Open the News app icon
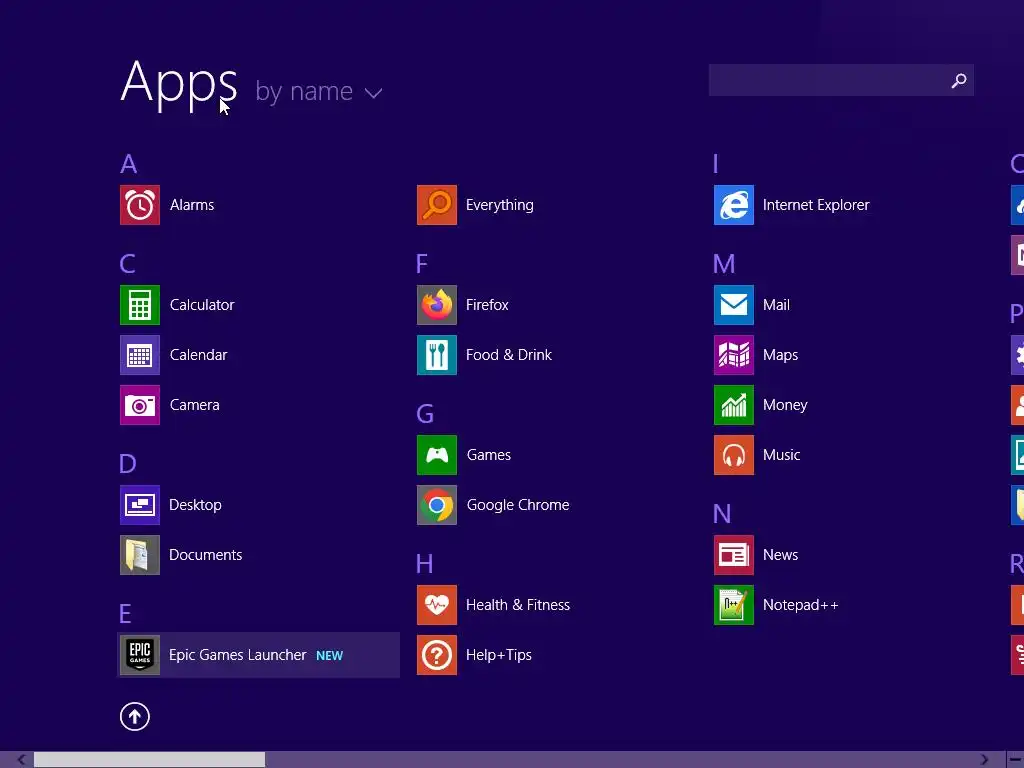The image size is (1024, 768). point(734,555)
